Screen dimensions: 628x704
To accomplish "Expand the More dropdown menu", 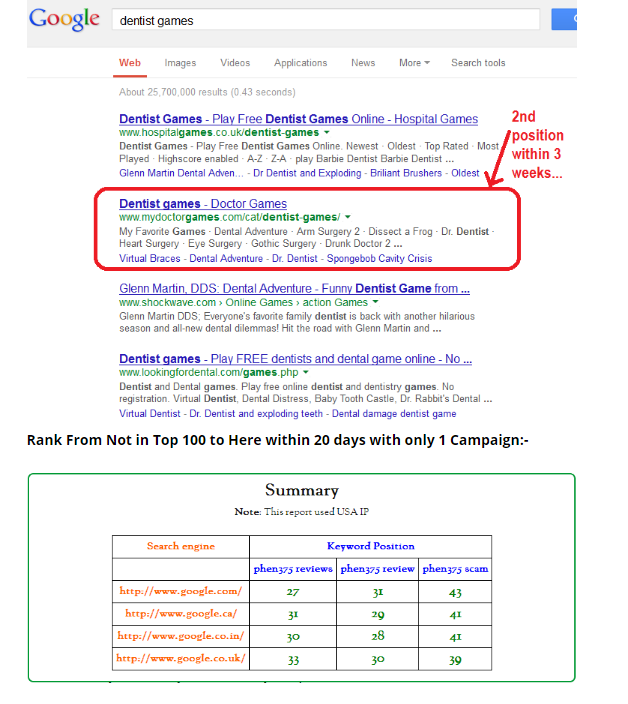I will (x=414, y=63).
